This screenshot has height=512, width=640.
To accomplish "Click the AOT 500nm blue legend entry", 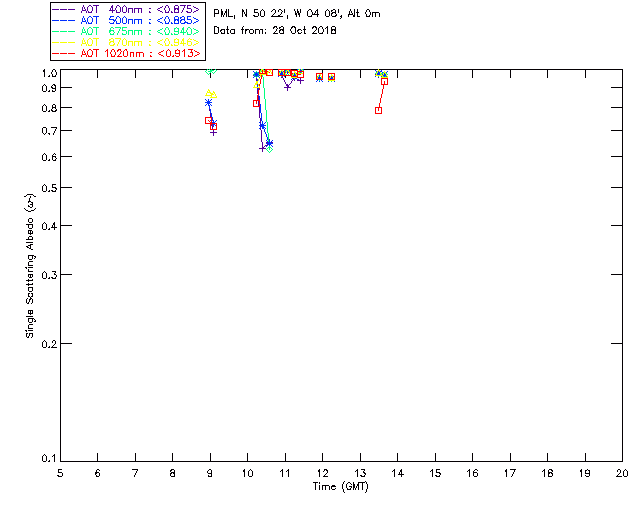I will [x=127, y=20].
